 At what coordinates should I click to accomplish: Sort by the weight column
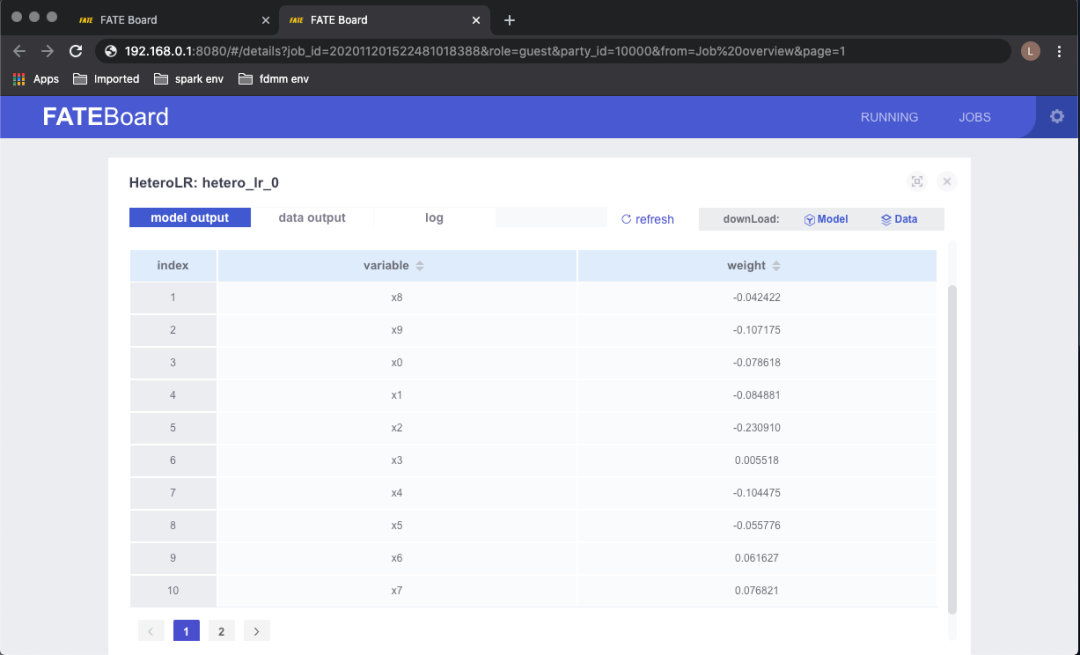(776, 266)
